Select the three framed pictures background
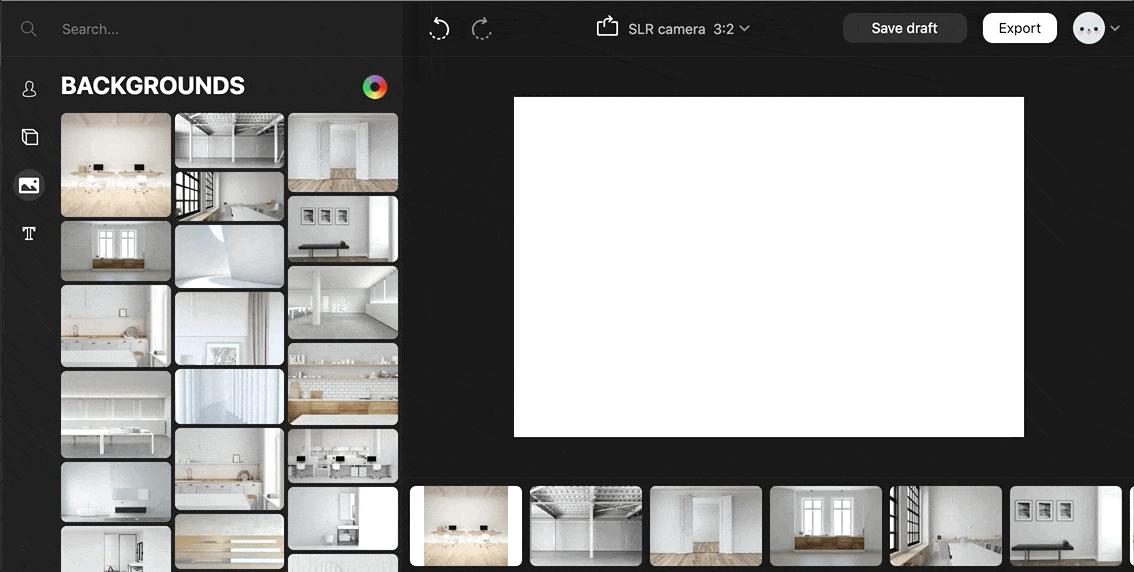Viewport: 1134px width, 572px height. 343,229
